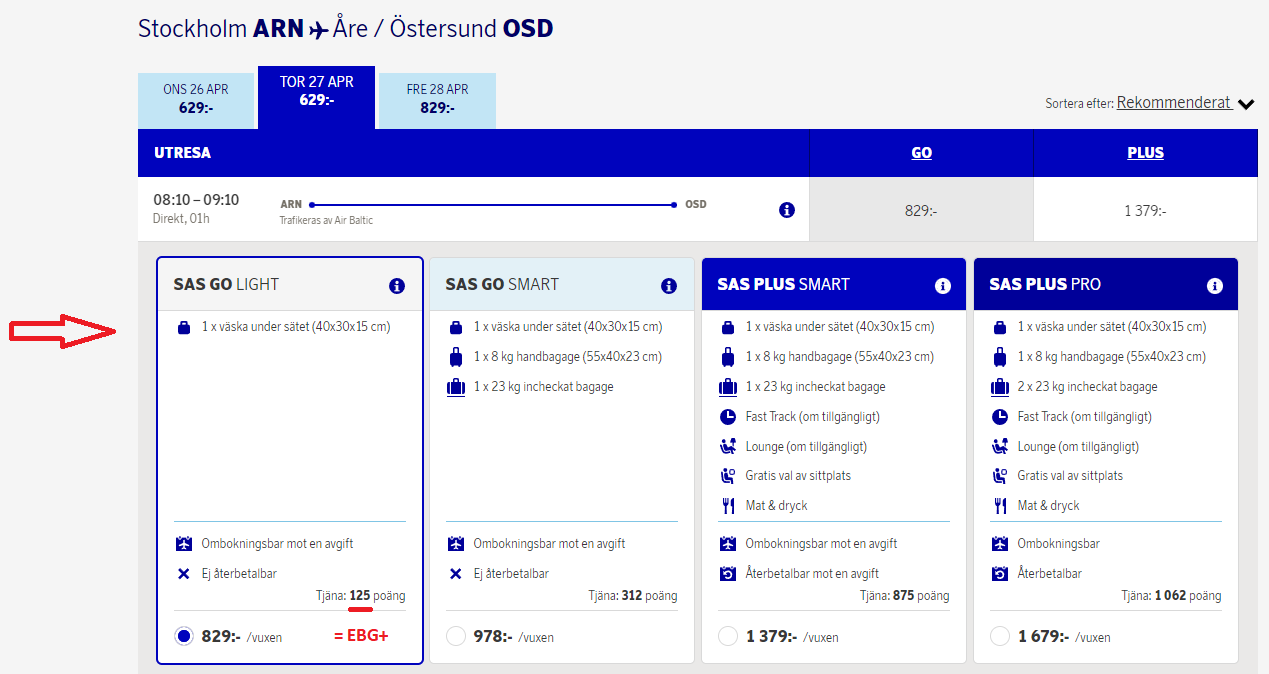This screenshot has width=1269, height=674.
Task: Click info icon on SAS GO LIGHT card
Action: coord(397,286)
